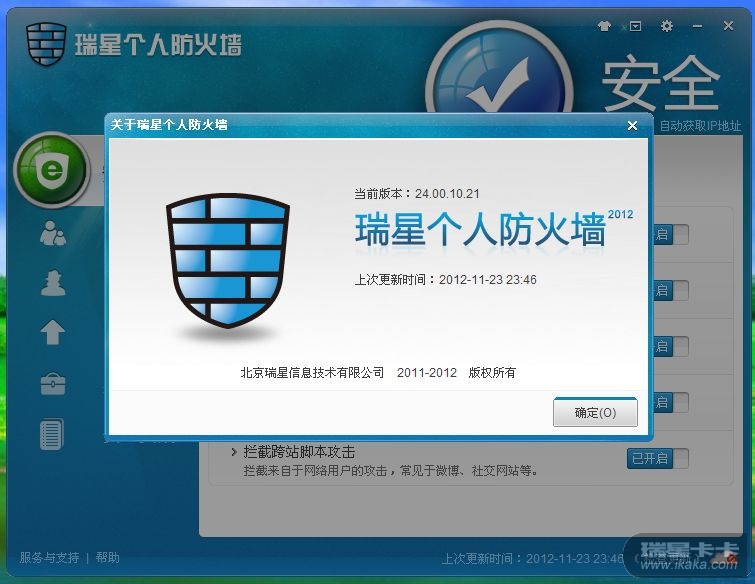Open the log document sidebar icon
Viewport: 755px width, 584px height.
(52, 434)
